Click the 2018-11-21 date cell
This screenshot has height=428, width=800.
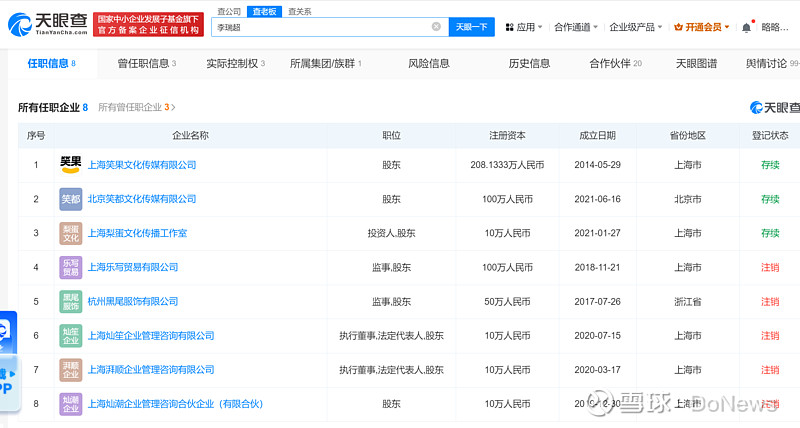(597, 267)
